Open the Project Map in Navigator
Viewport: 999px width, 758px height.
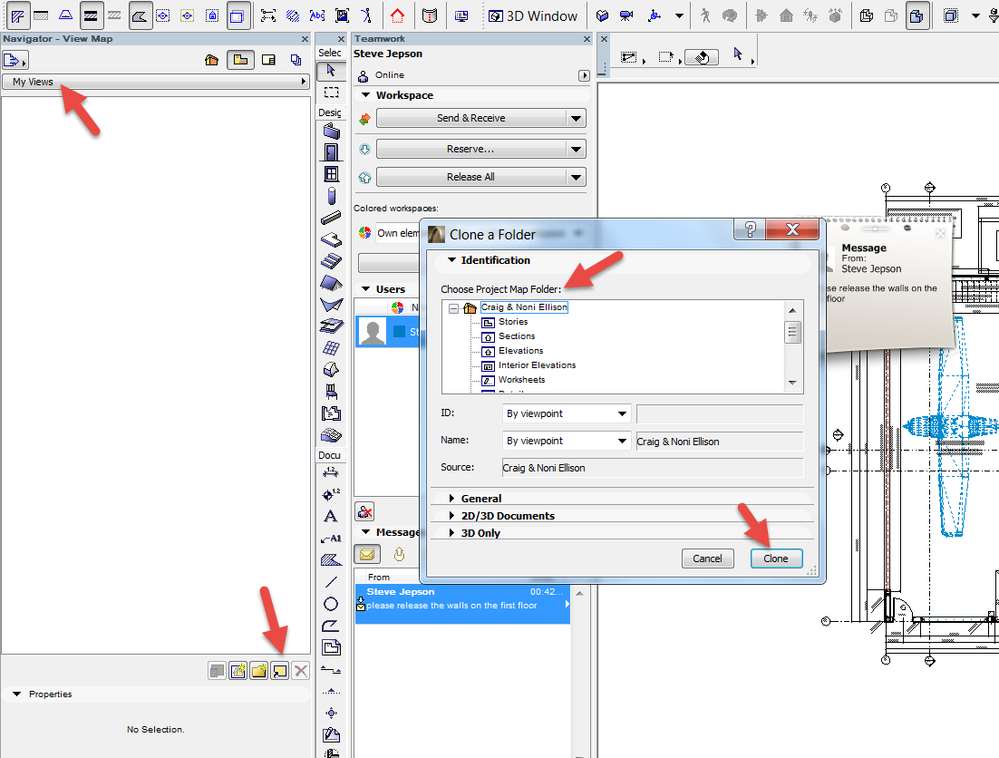coord(212,60)
